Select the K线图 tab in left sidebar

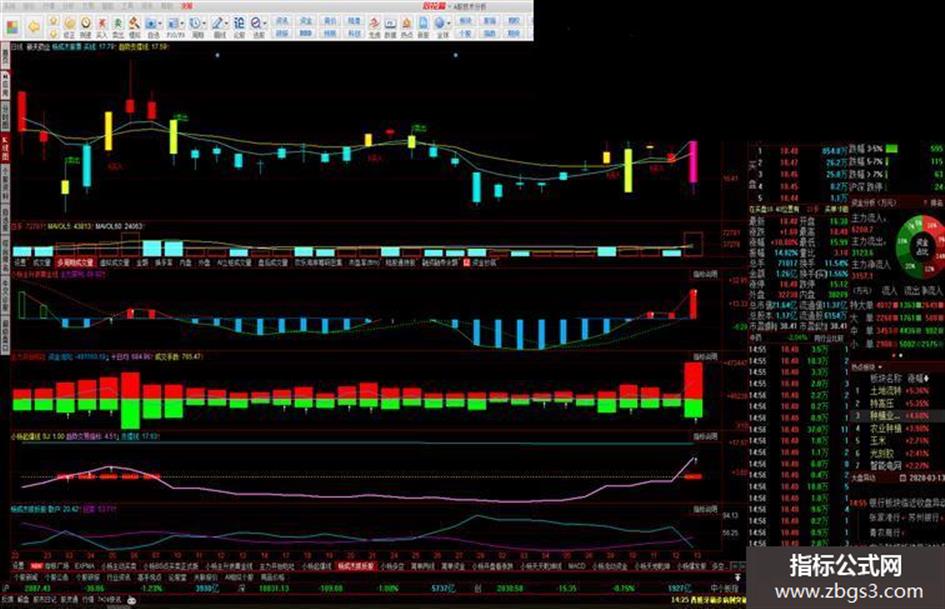pyautogui.click(x=5, y=149)
